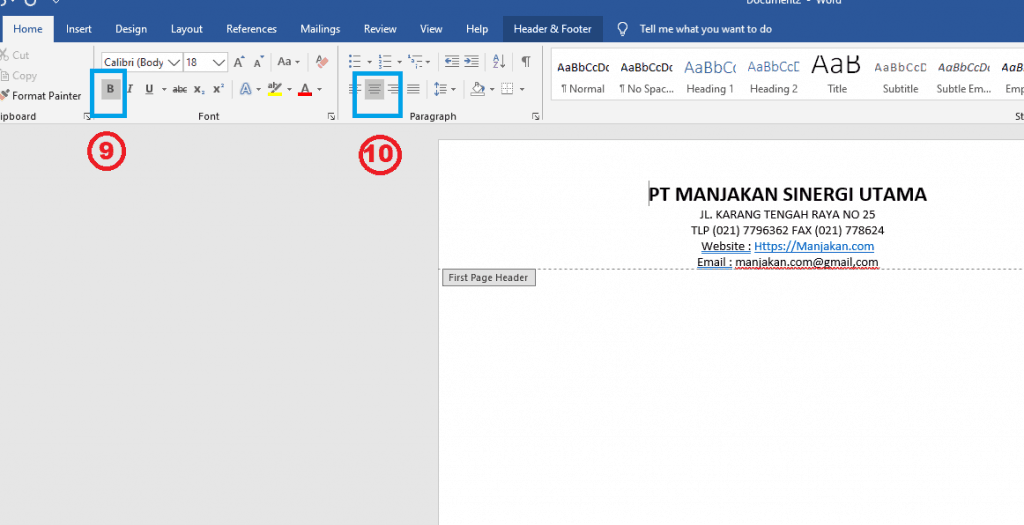Toggle Subscript formatting
This screenshot has width=1024, height=525.
click(x=199, y=89)
